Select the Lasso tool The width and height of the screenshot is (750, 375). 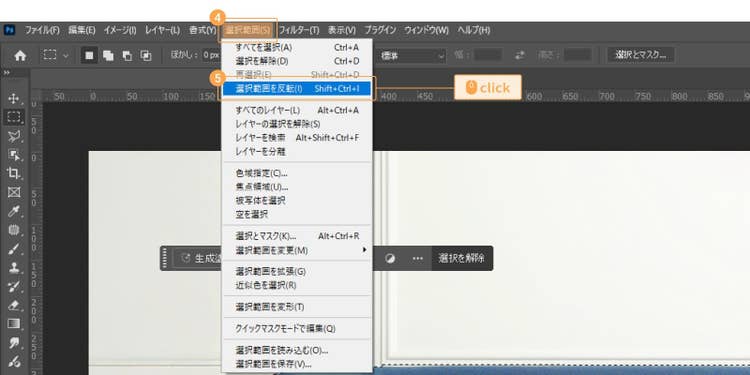tap(14, 136)
